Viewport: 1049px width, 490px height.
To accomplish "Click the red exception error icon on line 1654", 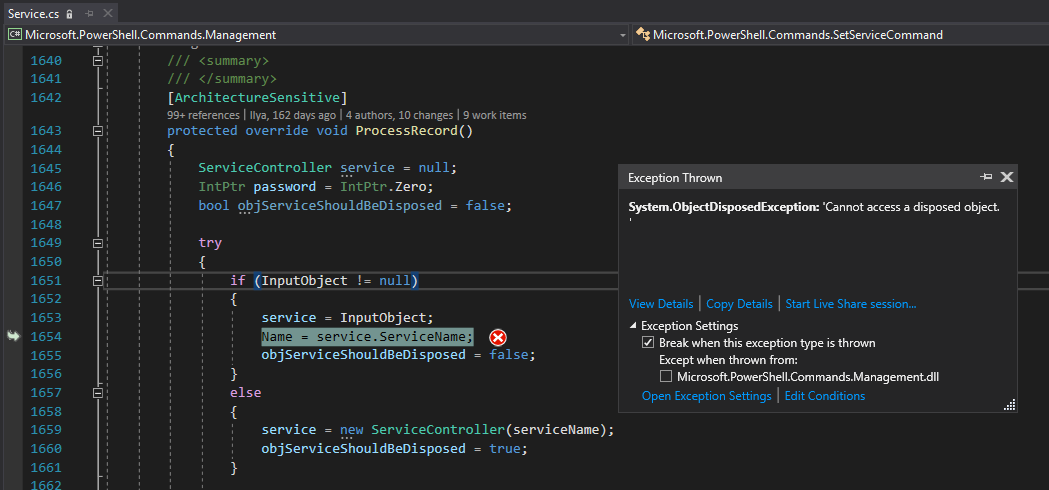I will click(x=498, y=337).
